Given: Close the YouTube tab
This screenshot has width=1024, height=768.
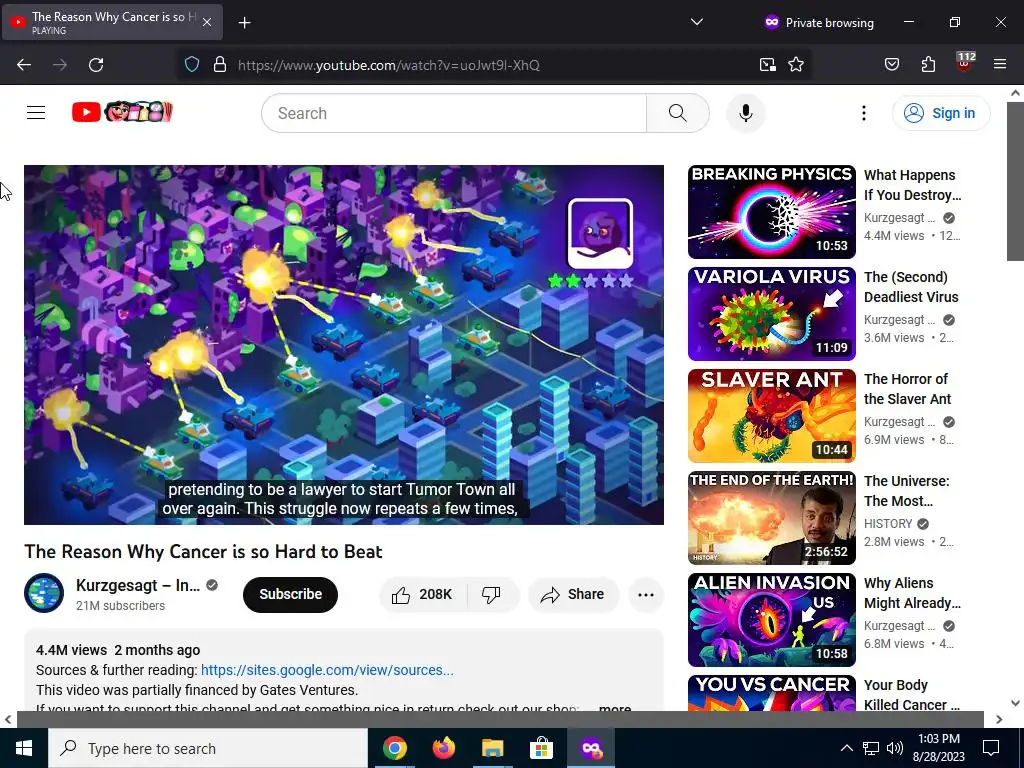Looking at the screenshot, I should point(206,22).
